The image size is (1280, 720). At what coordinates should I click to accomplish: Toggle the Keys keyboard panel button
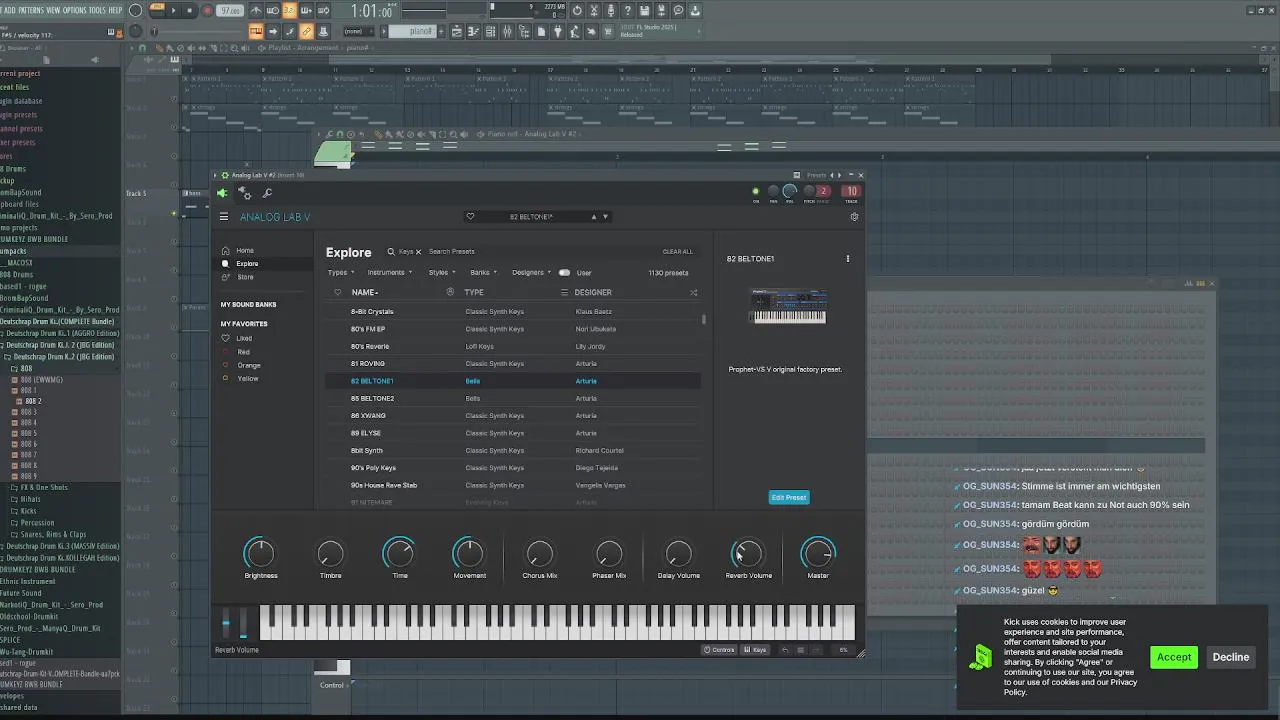pyautogui.click(x=755, y=650)
